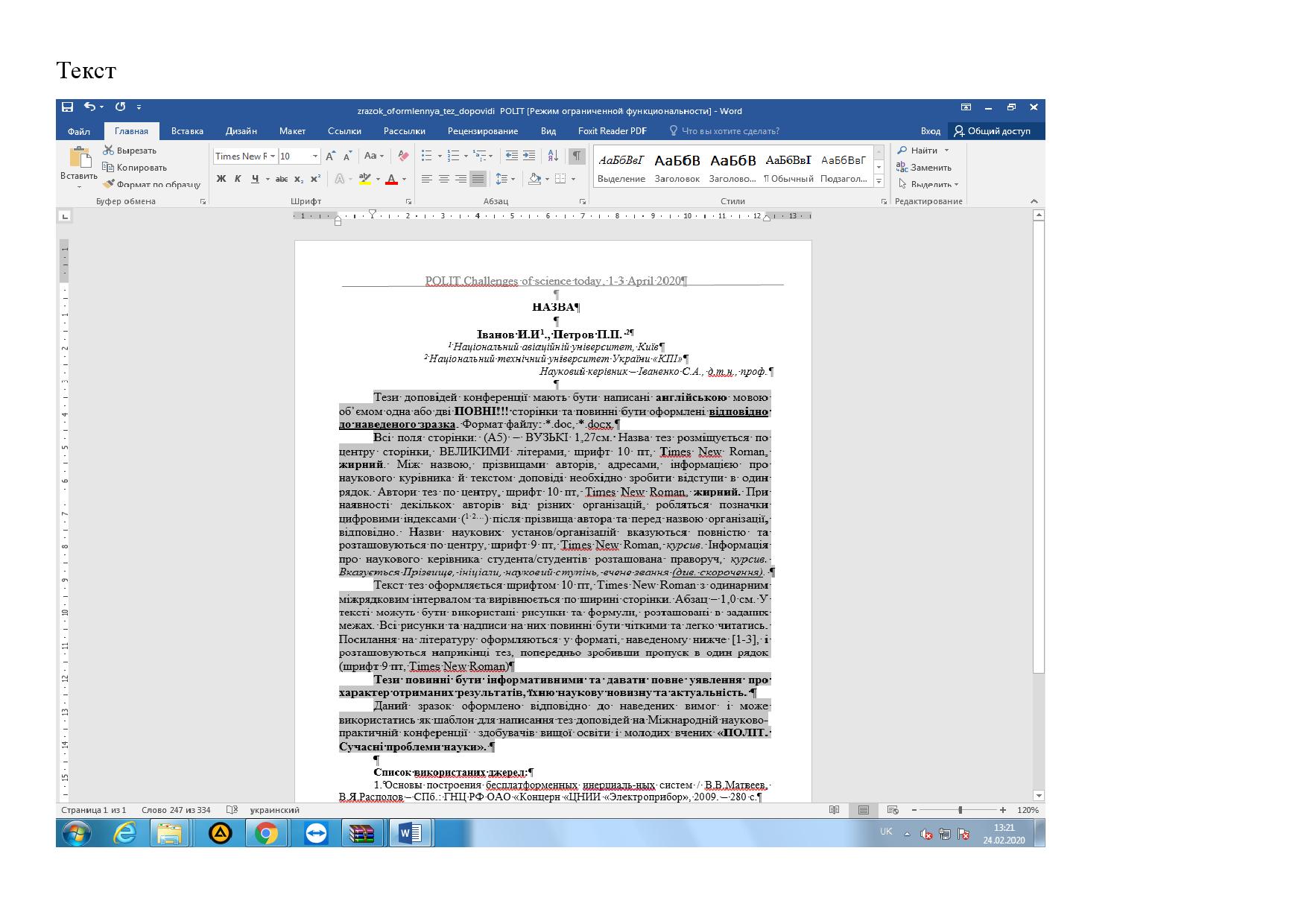Toggle italic formatting (К)
The height and width of the screenshot is (924, 1307).
pos(238,179)
